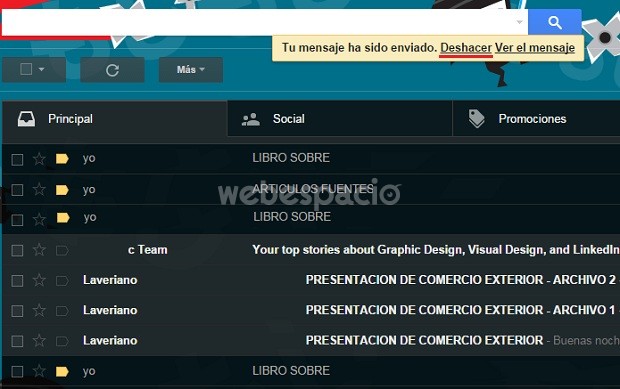Image resolution: width=620 pixels, height=389 pixels.
Task: Switch to the Social tab
Action: coord(340,119)
